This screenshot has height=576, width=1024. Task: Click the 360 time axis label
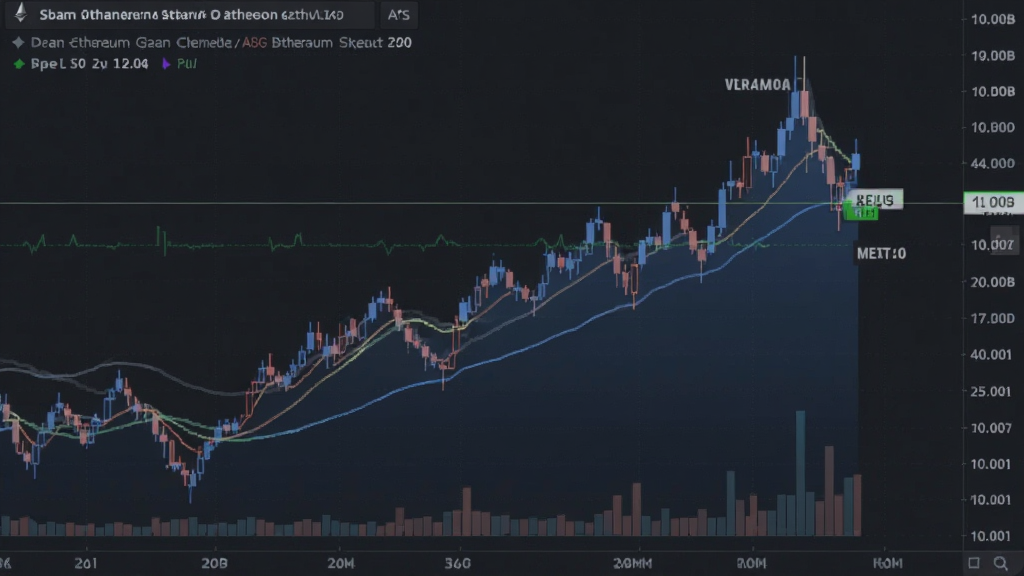pyautogui.click(x=457, y=563)
